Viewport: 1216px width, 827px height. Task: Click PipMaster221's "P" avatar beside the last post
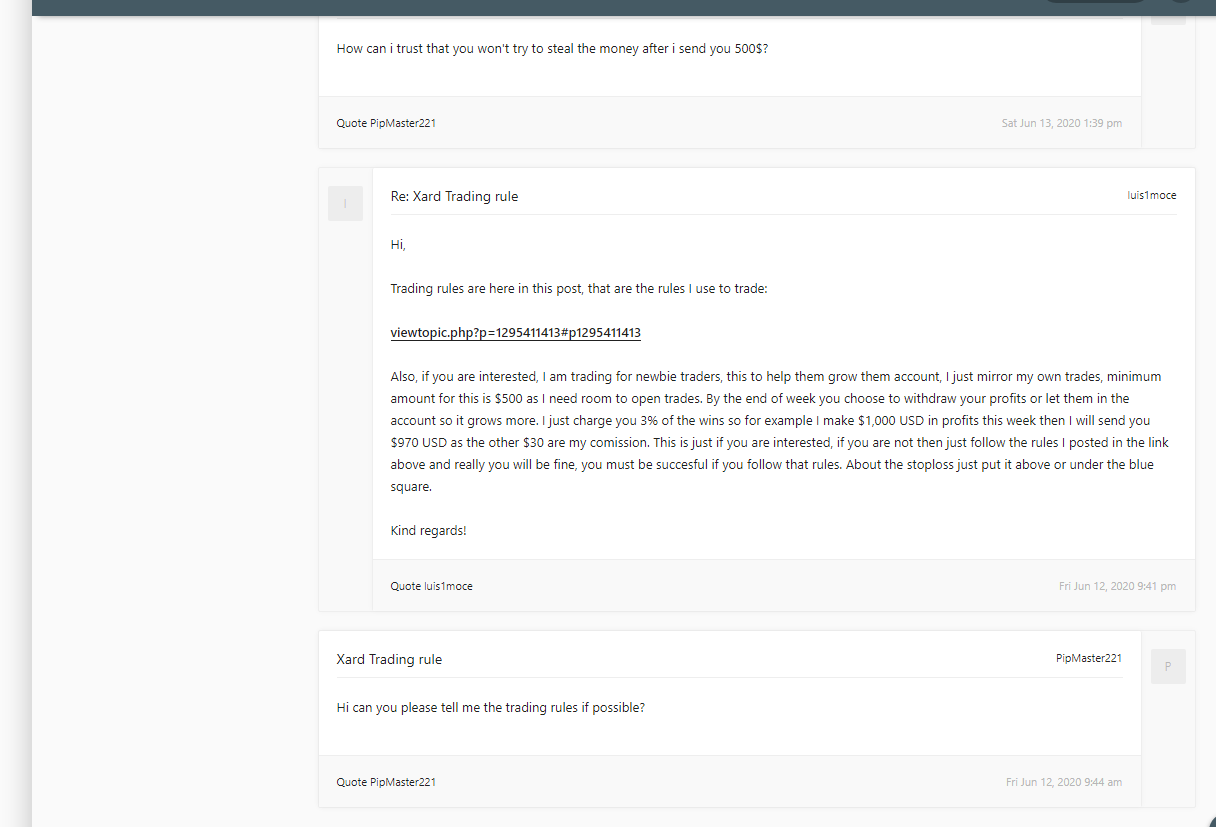(x=1168, y=666)
